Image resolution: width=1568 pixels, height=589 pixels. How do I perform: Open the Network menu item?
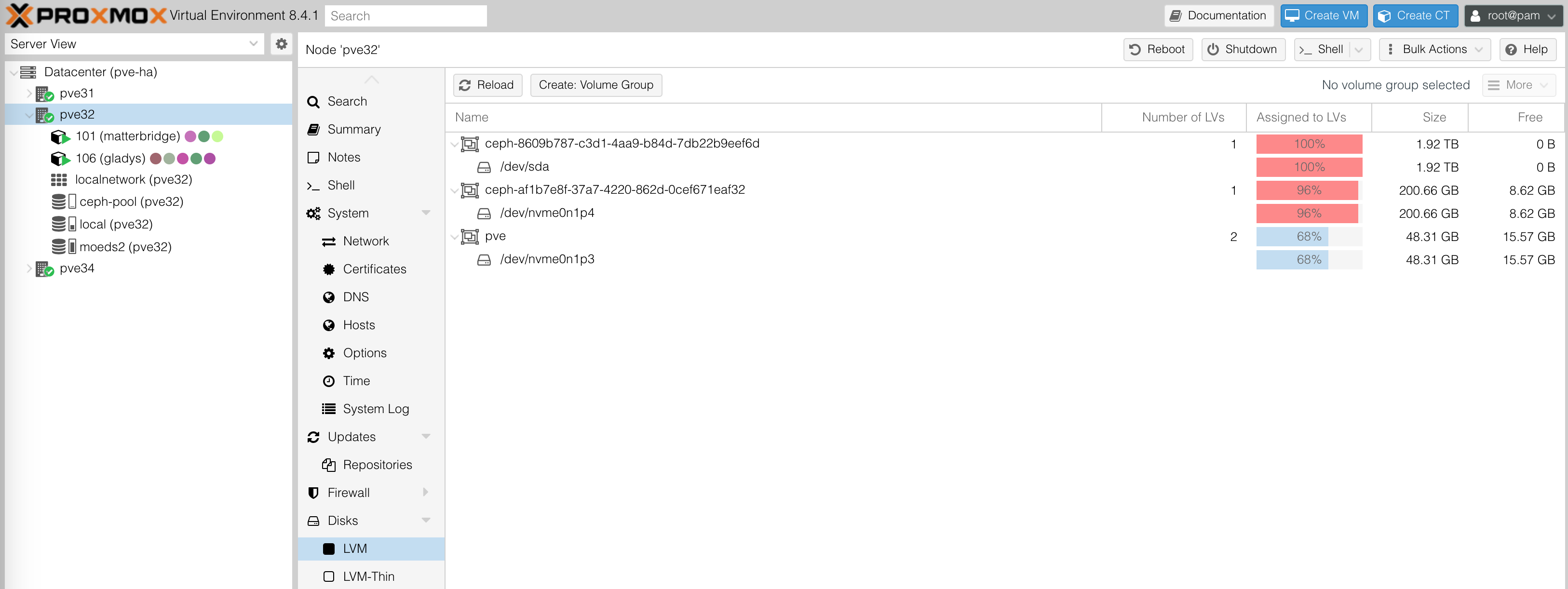point(371,241)
